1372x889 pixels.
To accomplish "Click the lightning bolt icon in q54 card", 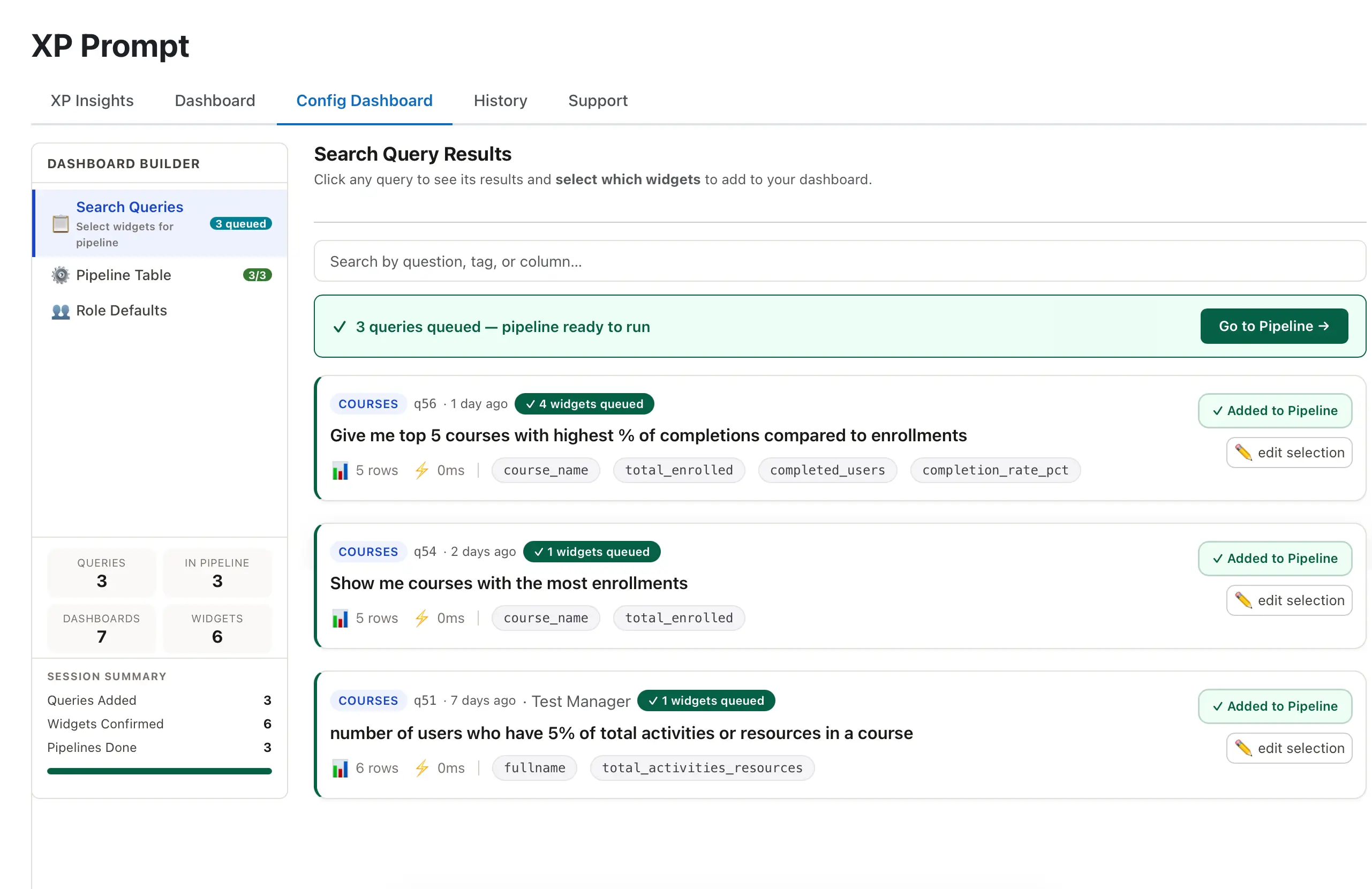I will (422, 619).
